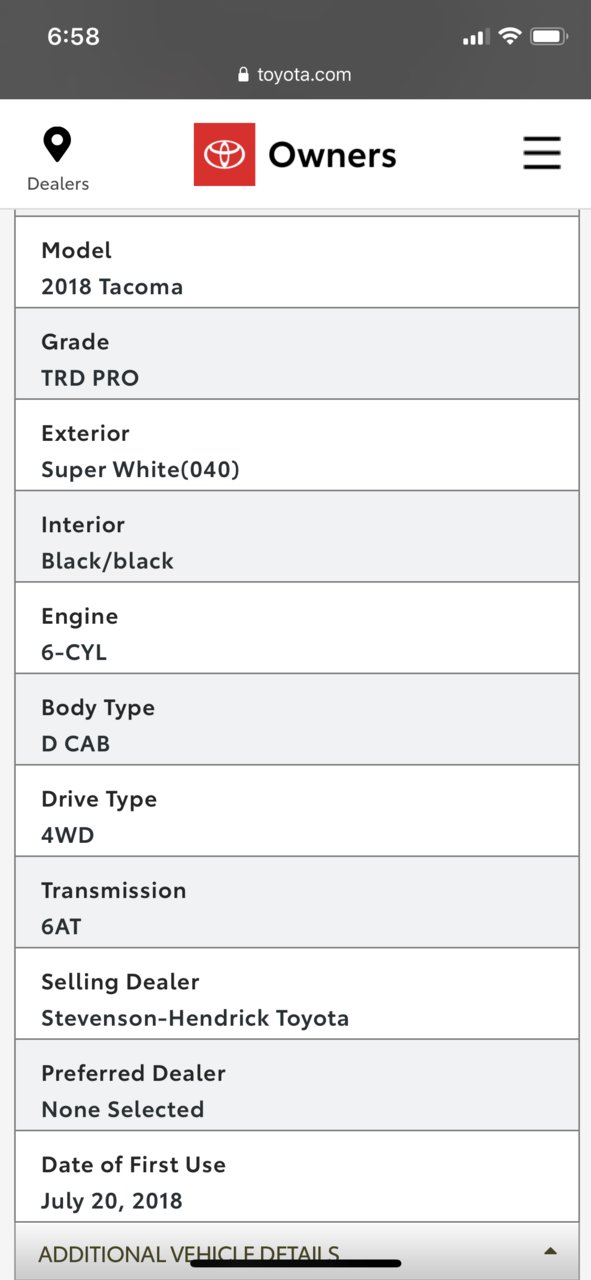591x1280 pixels.
Task: Tap the red Toyota logo
Action: (x=224, y=154)
